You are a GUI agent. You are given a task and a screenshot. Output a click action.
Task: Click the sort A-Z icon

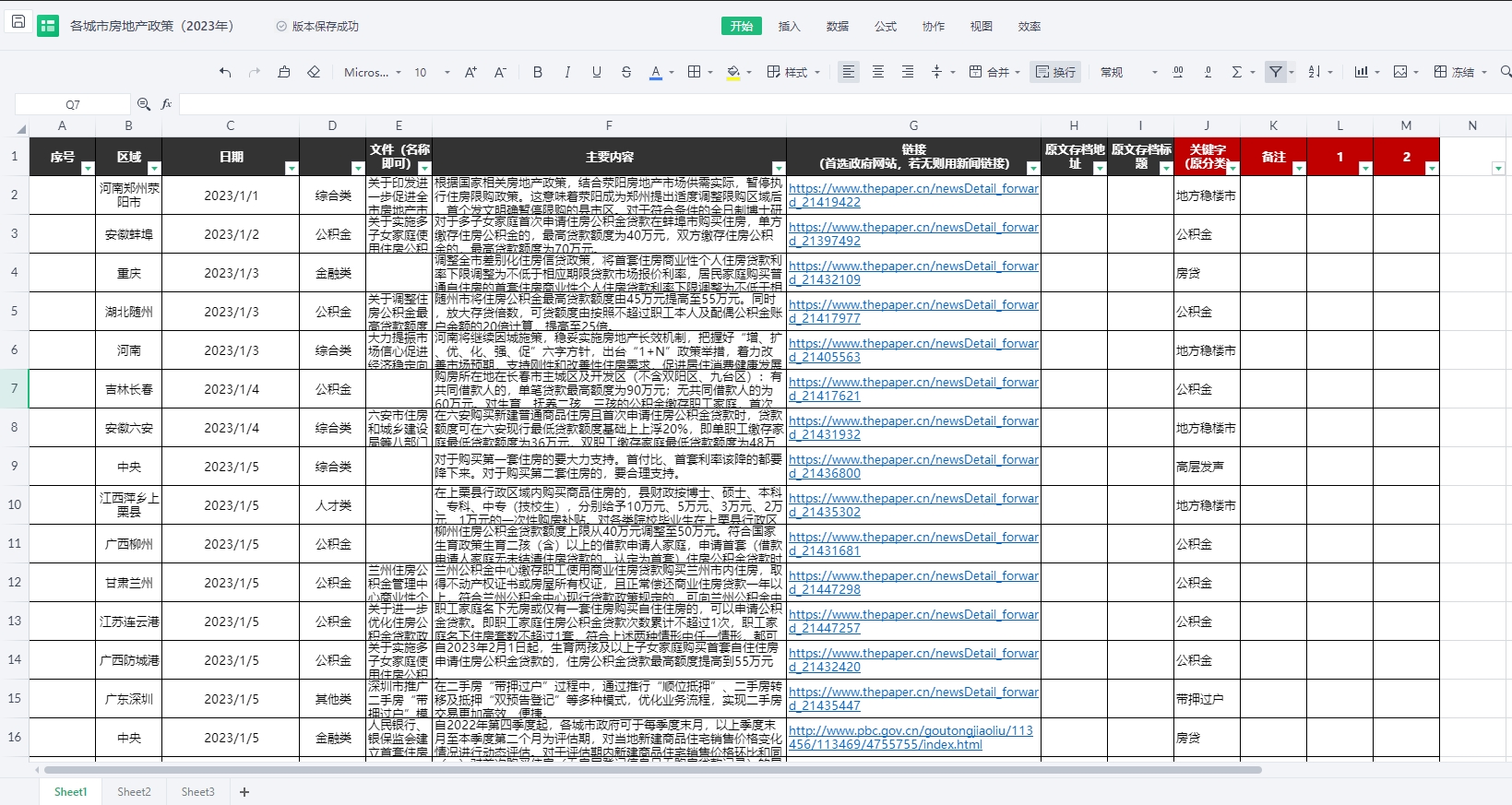pyautogui.click(x=1315, y=72)
